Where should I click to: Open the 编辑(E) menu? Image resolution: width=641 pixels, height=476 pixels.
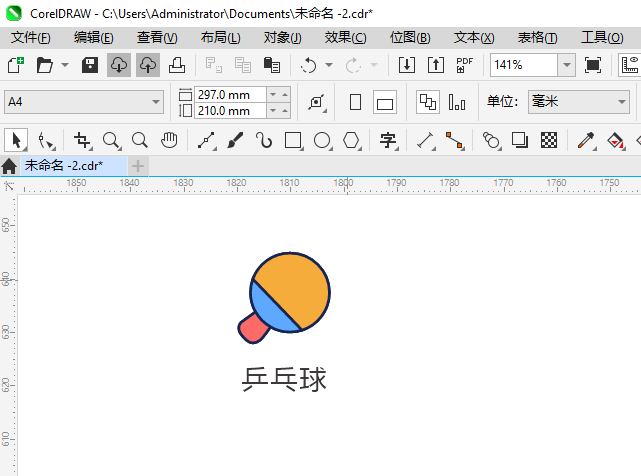(94, 38)
